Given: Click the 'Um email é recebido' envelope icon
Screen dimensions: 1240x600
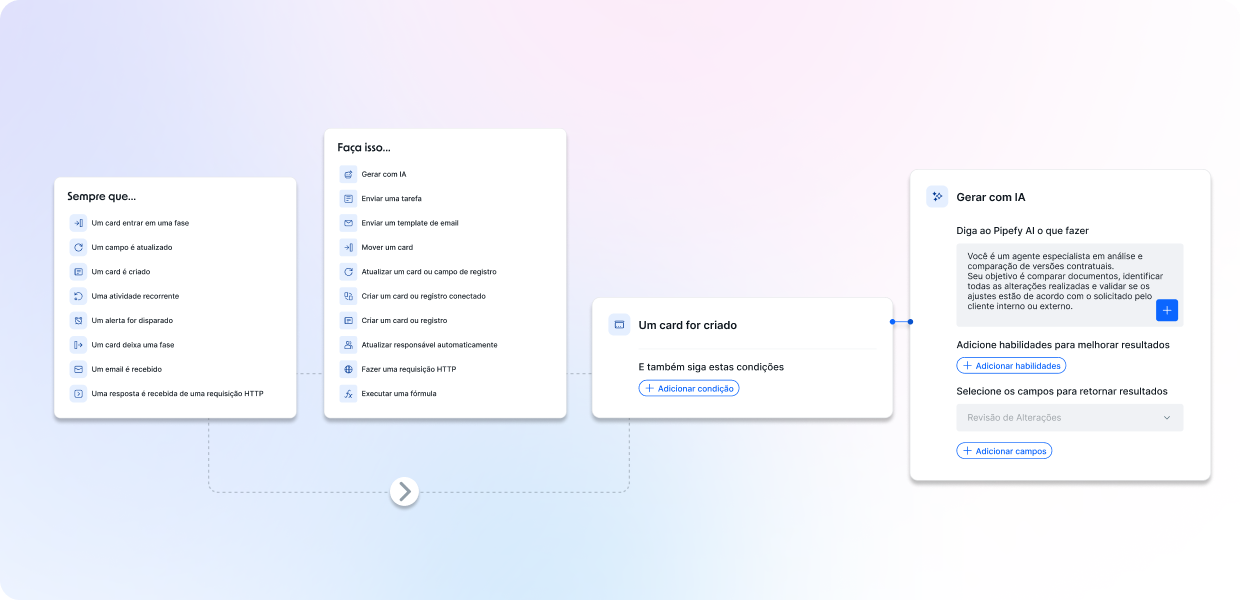Looking at the screenshot, I should [x=78, y=369].
